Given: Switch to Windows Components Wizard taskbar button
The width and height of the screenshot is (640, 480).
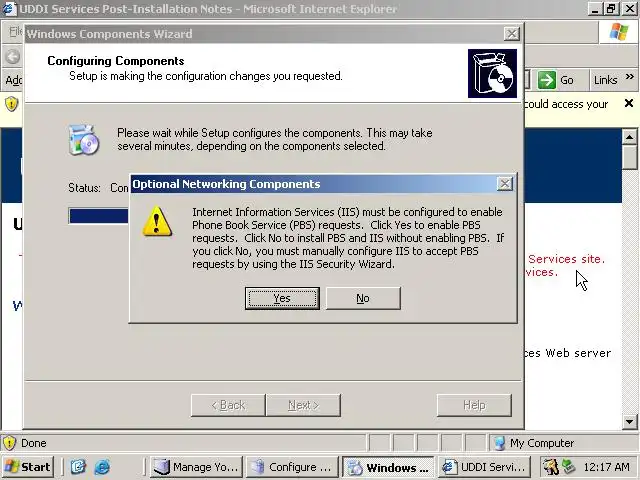Looking at the screenshot, I should tap(388, 467).
